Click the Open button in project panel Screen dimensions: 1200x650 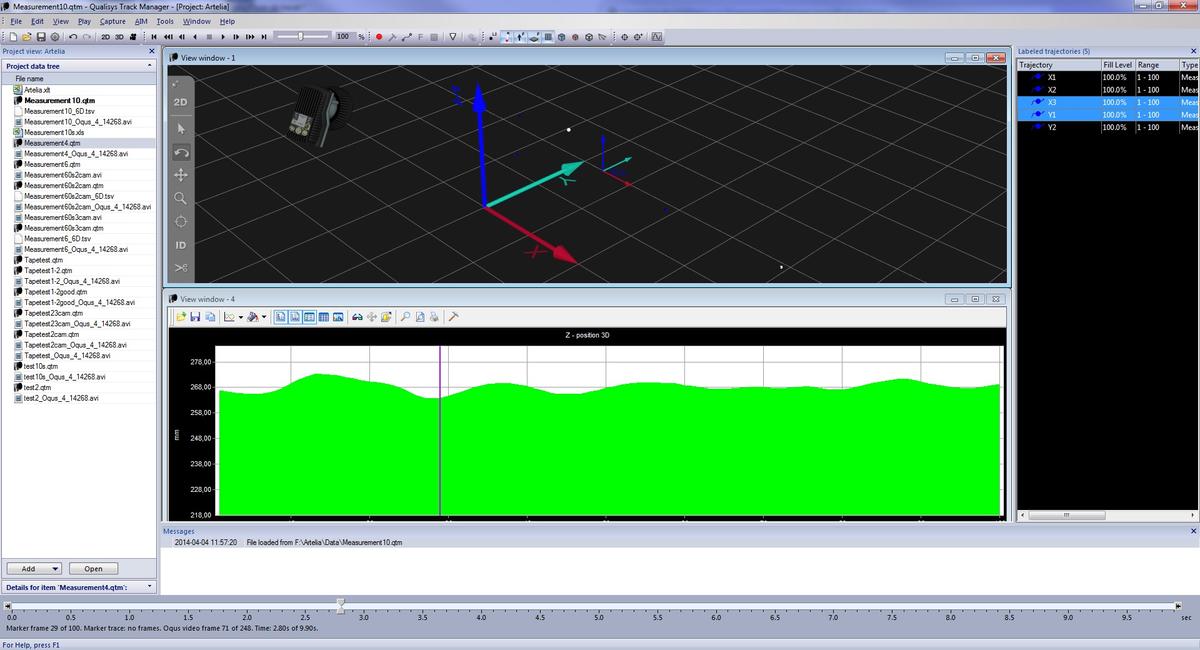click(93, 568)
